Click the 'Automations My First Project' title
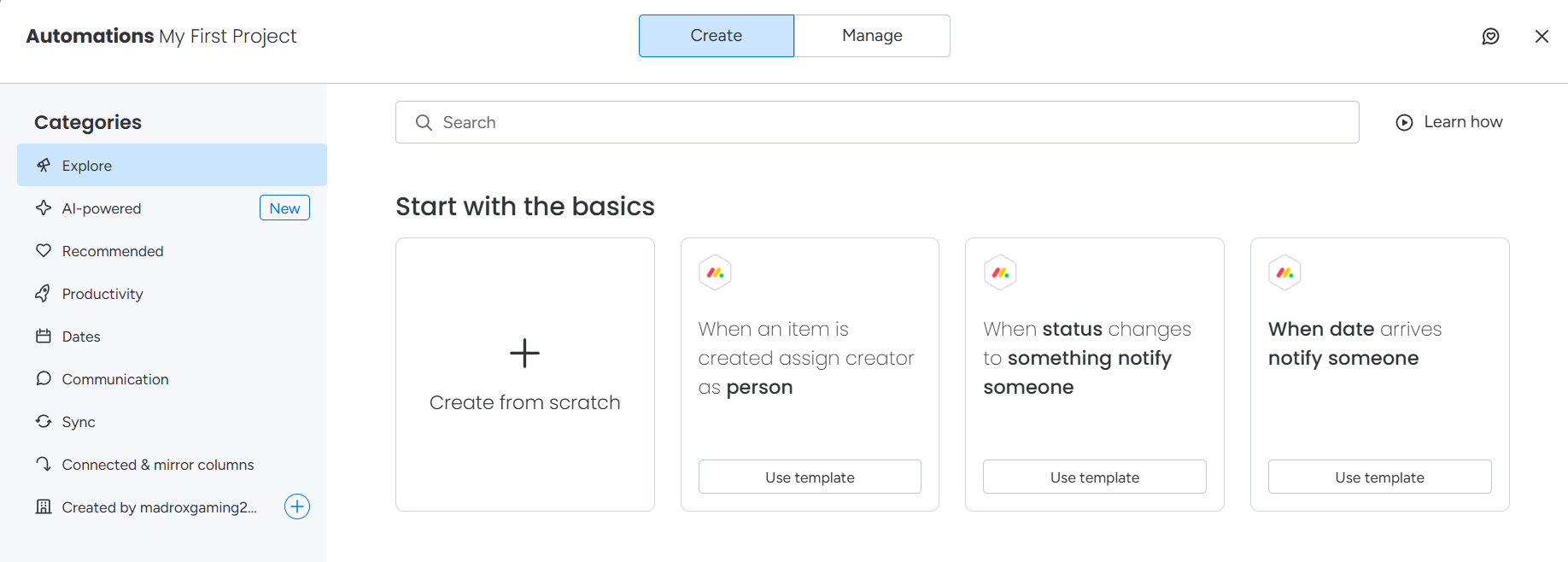 coord(161,36)
